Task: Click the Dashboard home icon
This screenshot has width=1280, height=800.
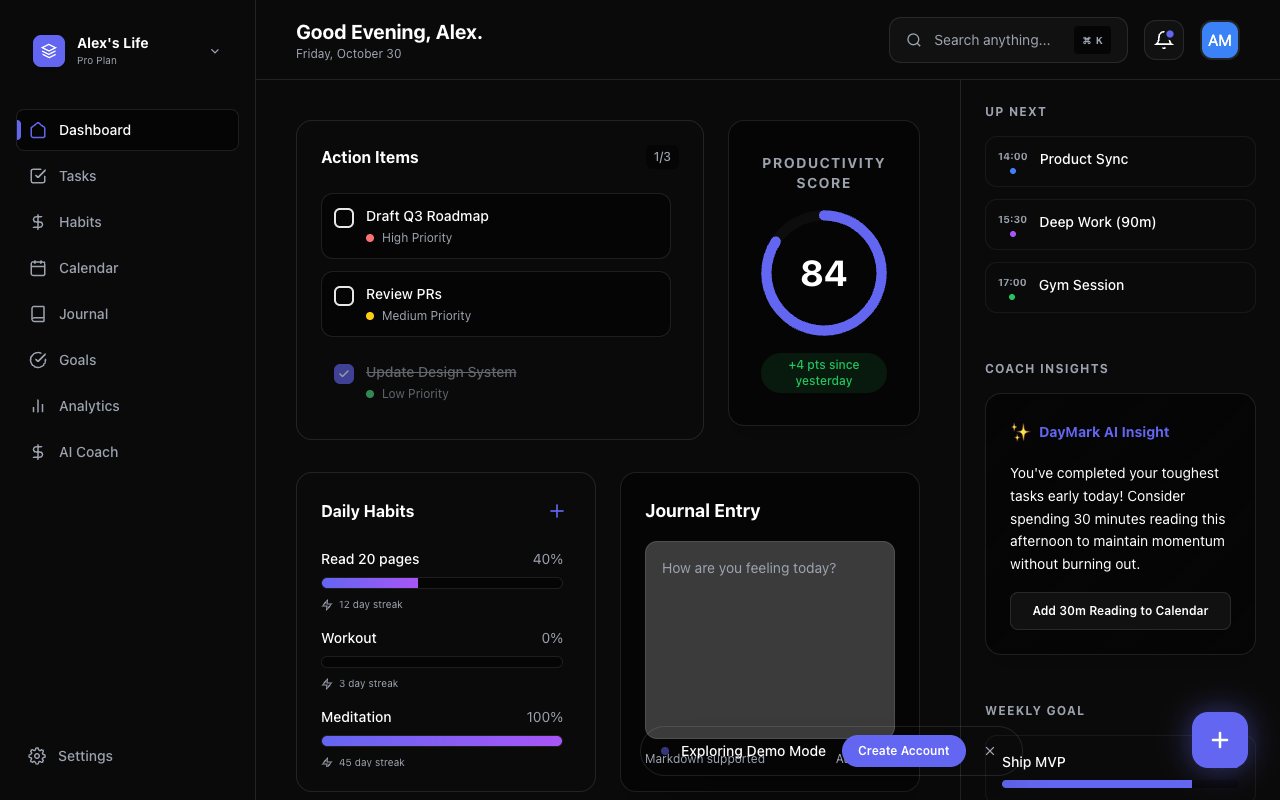Action: 38,130
